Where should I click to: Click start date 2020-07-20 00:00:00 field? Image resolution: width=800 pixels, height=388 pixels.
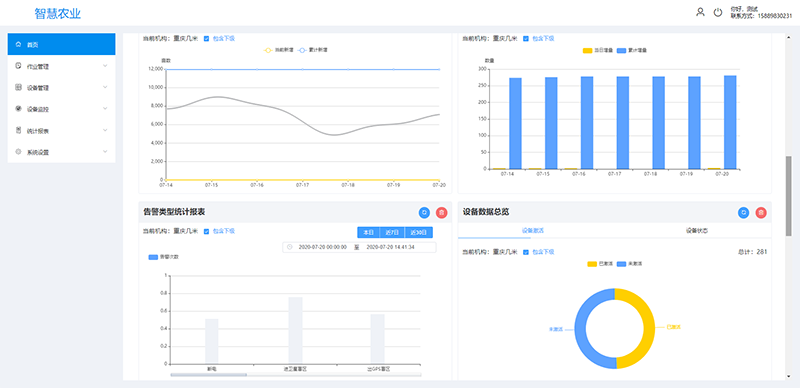pyautogui.click(x=322, y=247)
